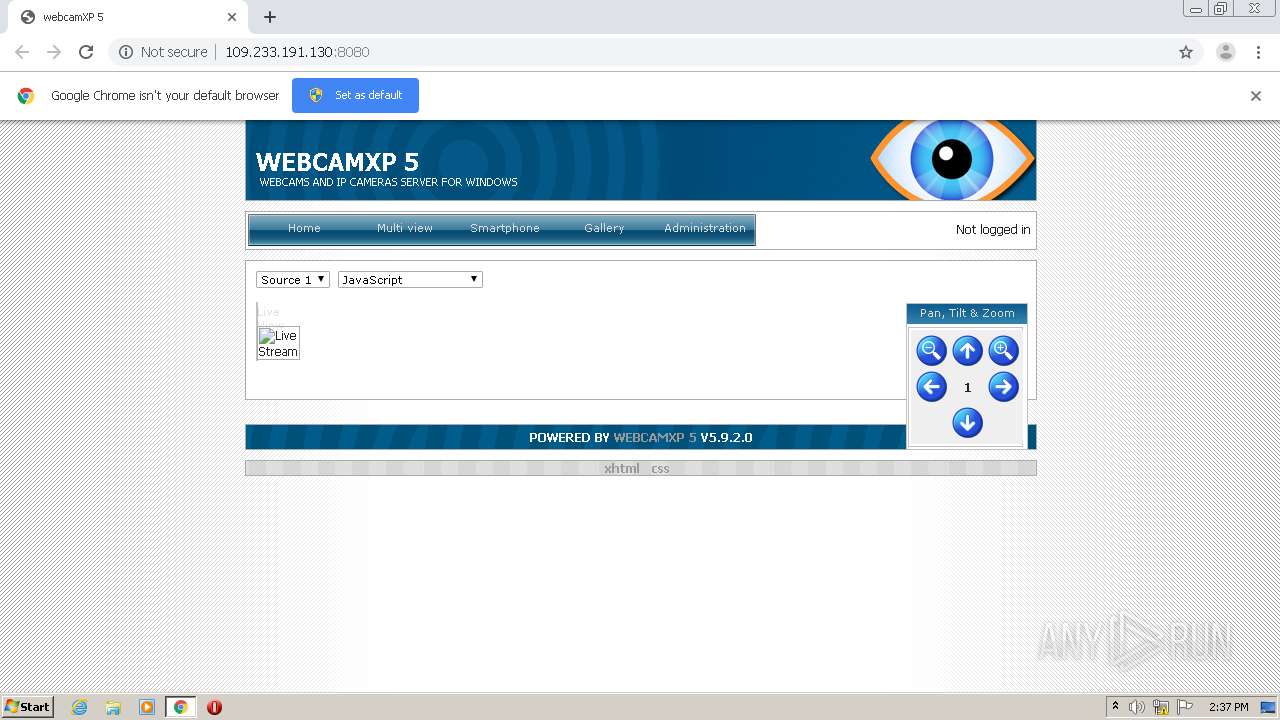Open the Windows Start menu
1280x720 pixels.
click(x=28, y=706)
